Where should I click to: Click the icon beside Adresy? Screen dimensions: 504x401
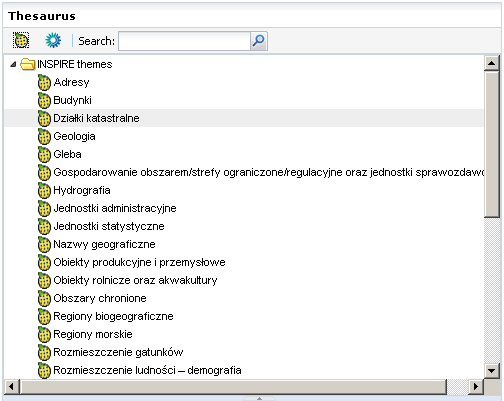44,82
